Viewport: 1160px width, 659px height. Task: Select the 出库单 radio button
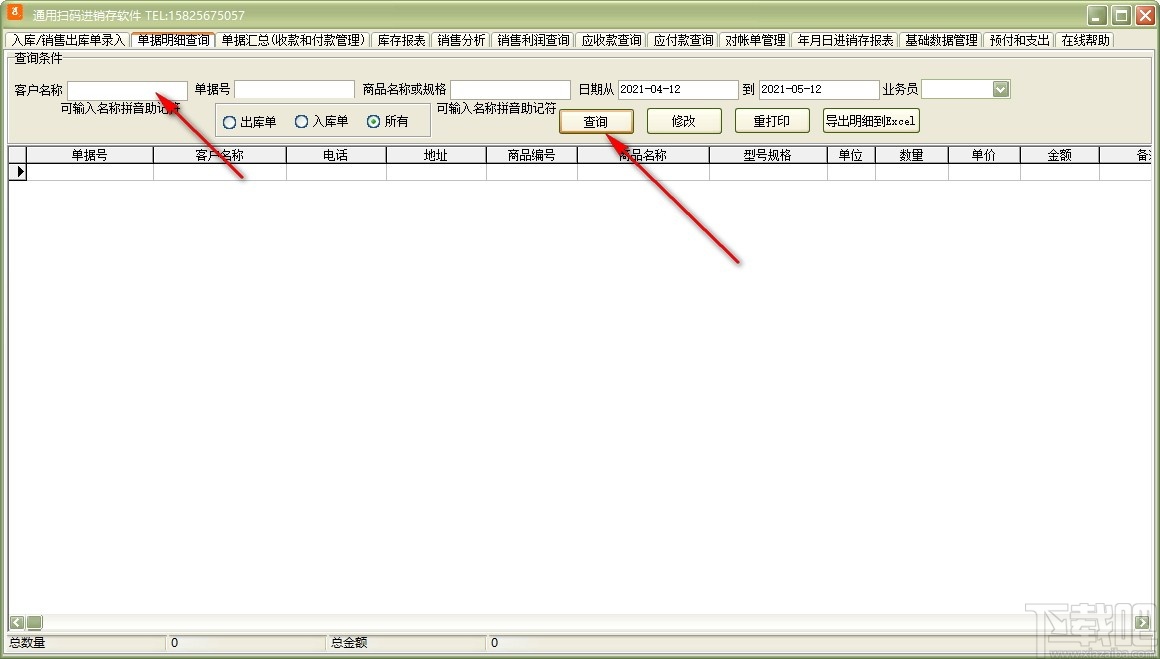(x=231, y=121)
